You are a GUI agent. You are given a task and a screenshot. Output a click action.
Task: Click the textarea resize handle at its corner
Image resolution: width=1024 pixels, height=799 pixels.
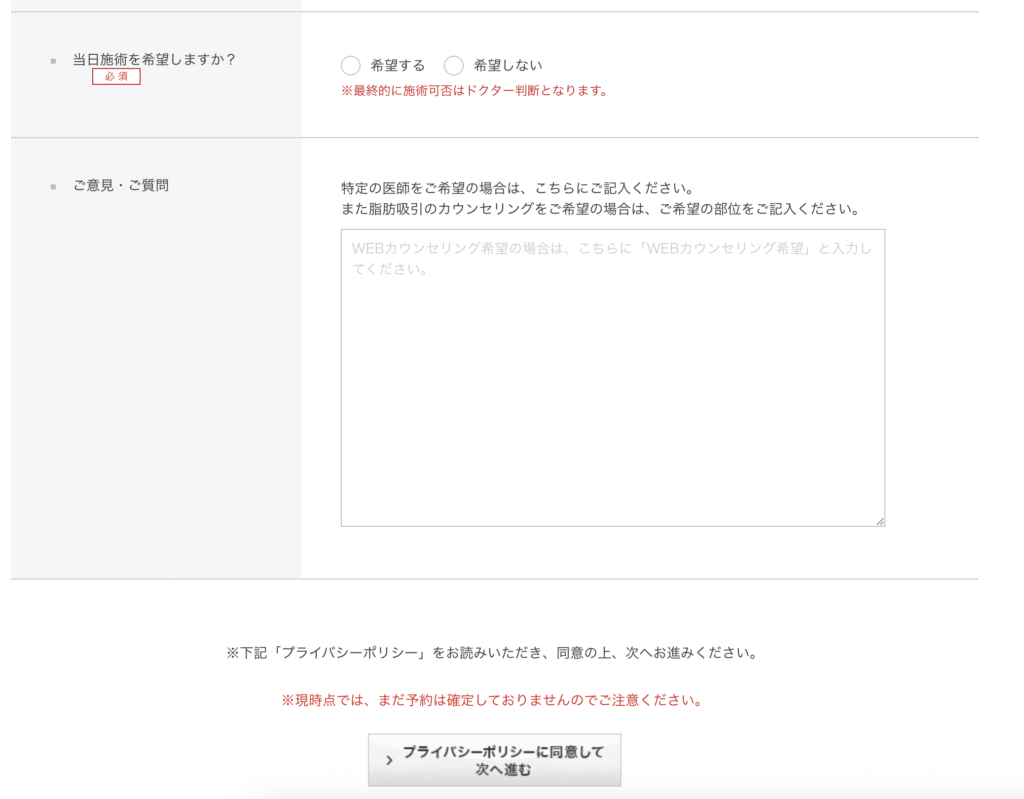pyautogui.click(x=879, y=521)
